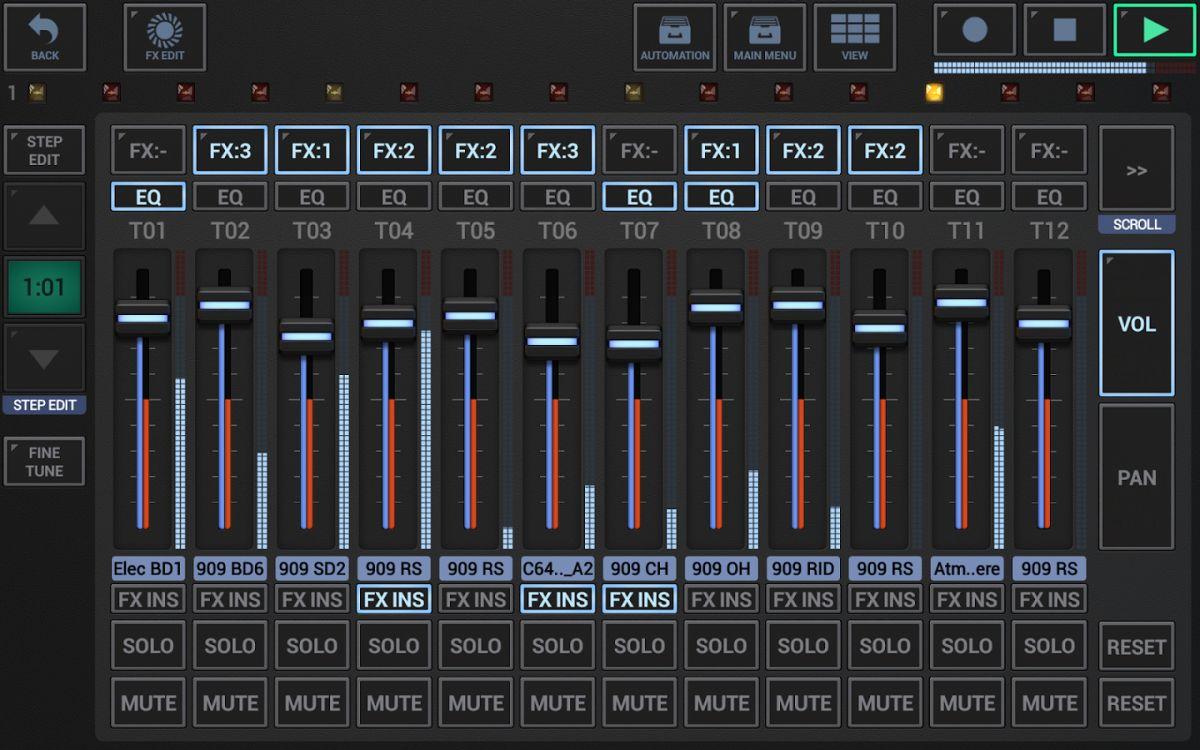Open the FX:- send selector for T12

pos(1050,151)
